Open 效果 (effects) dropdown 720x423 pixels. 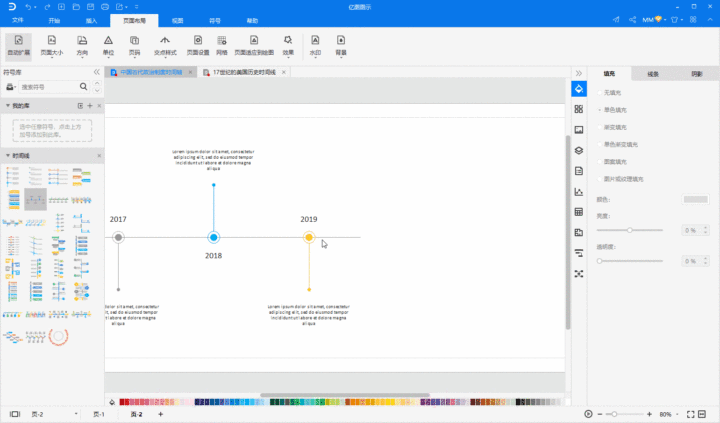288,45
